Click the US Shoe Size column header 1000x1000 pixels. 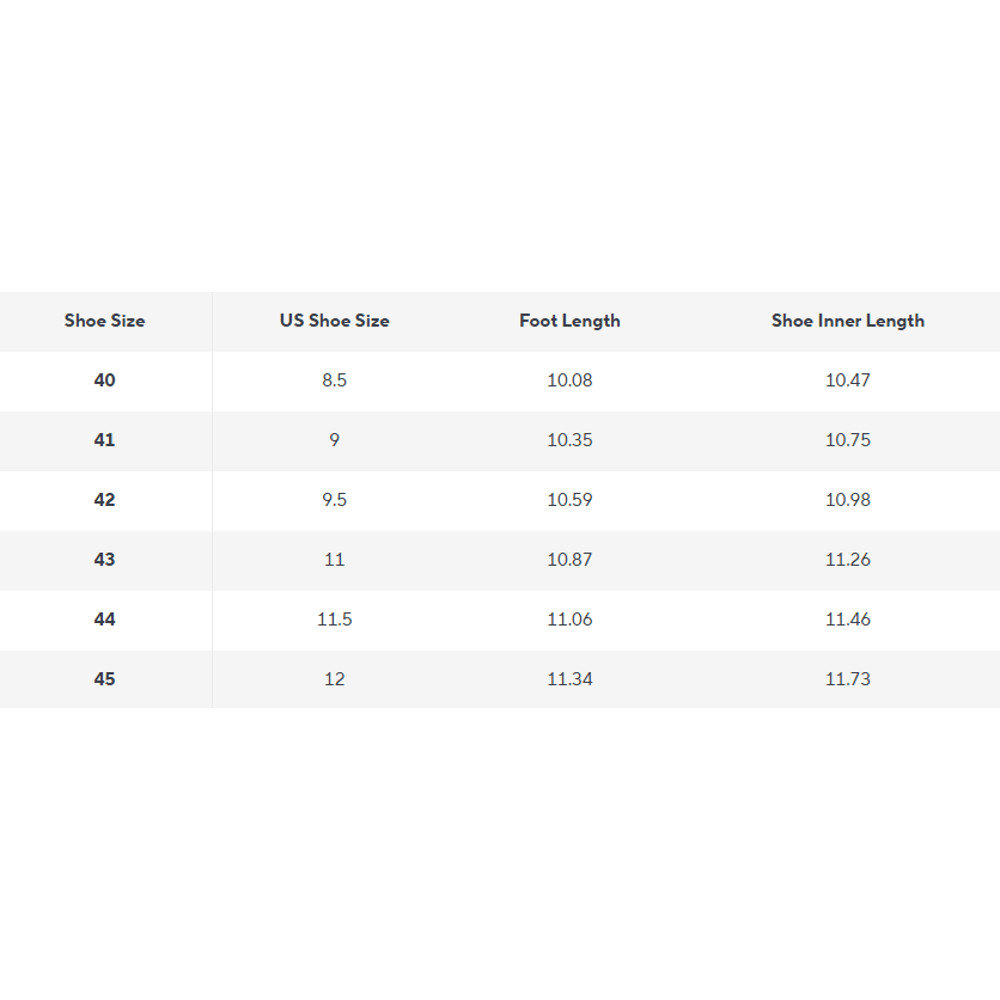click(x=334, y=321)
